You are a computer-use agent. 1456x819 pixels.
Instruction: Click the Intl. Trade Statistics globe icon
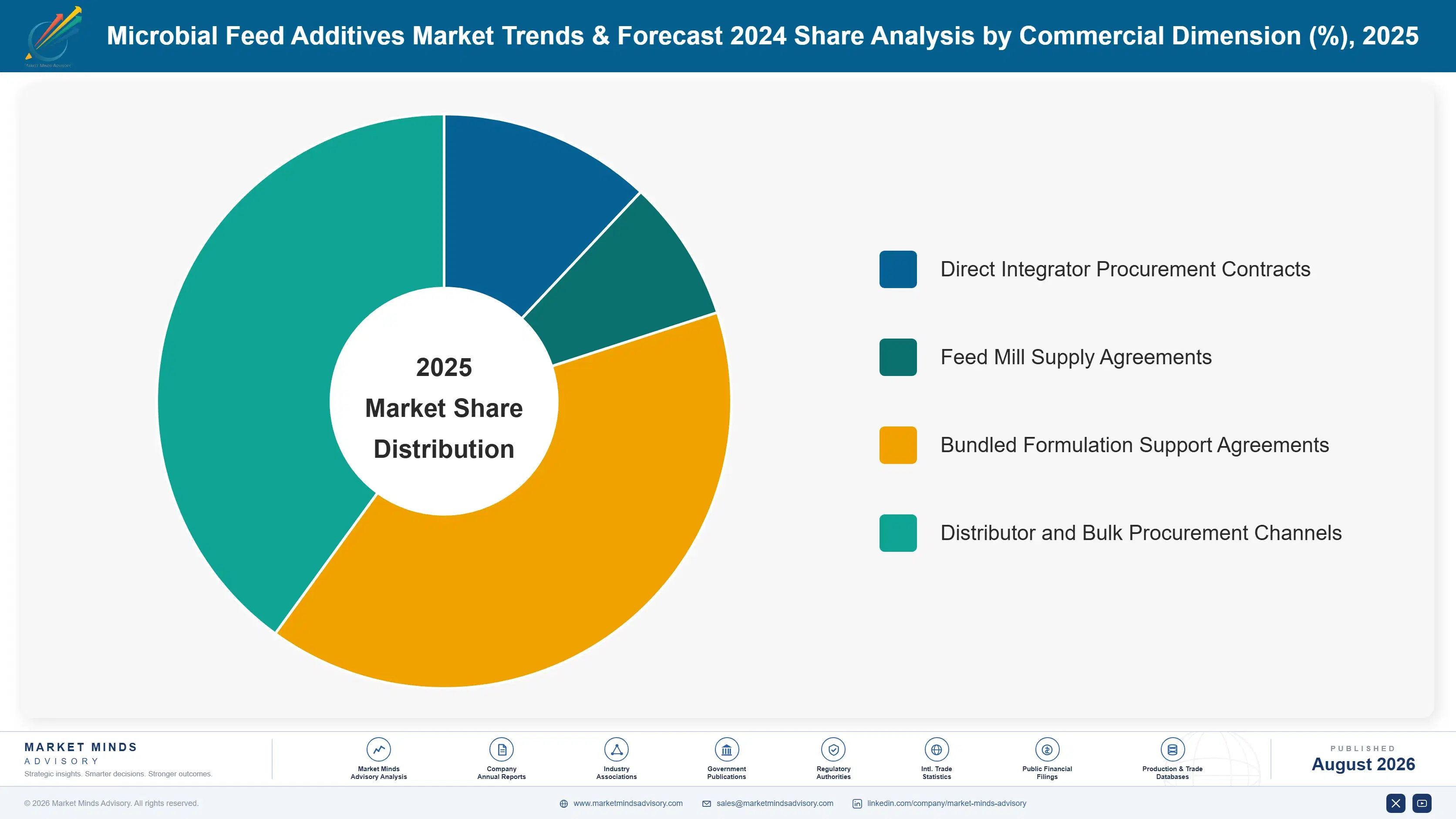tap(937, 749)
